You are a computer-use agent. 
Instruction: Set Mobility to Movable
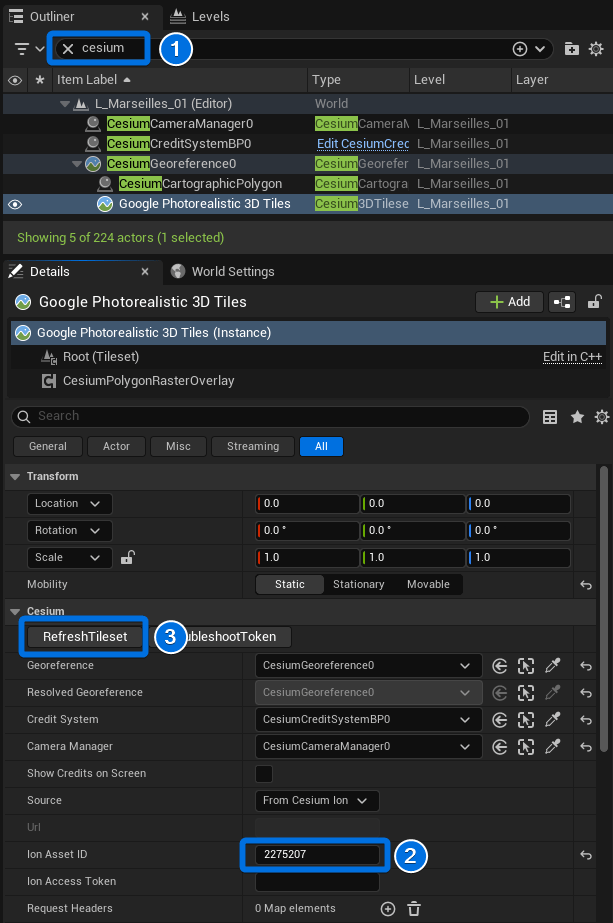(x=428, y=584)
